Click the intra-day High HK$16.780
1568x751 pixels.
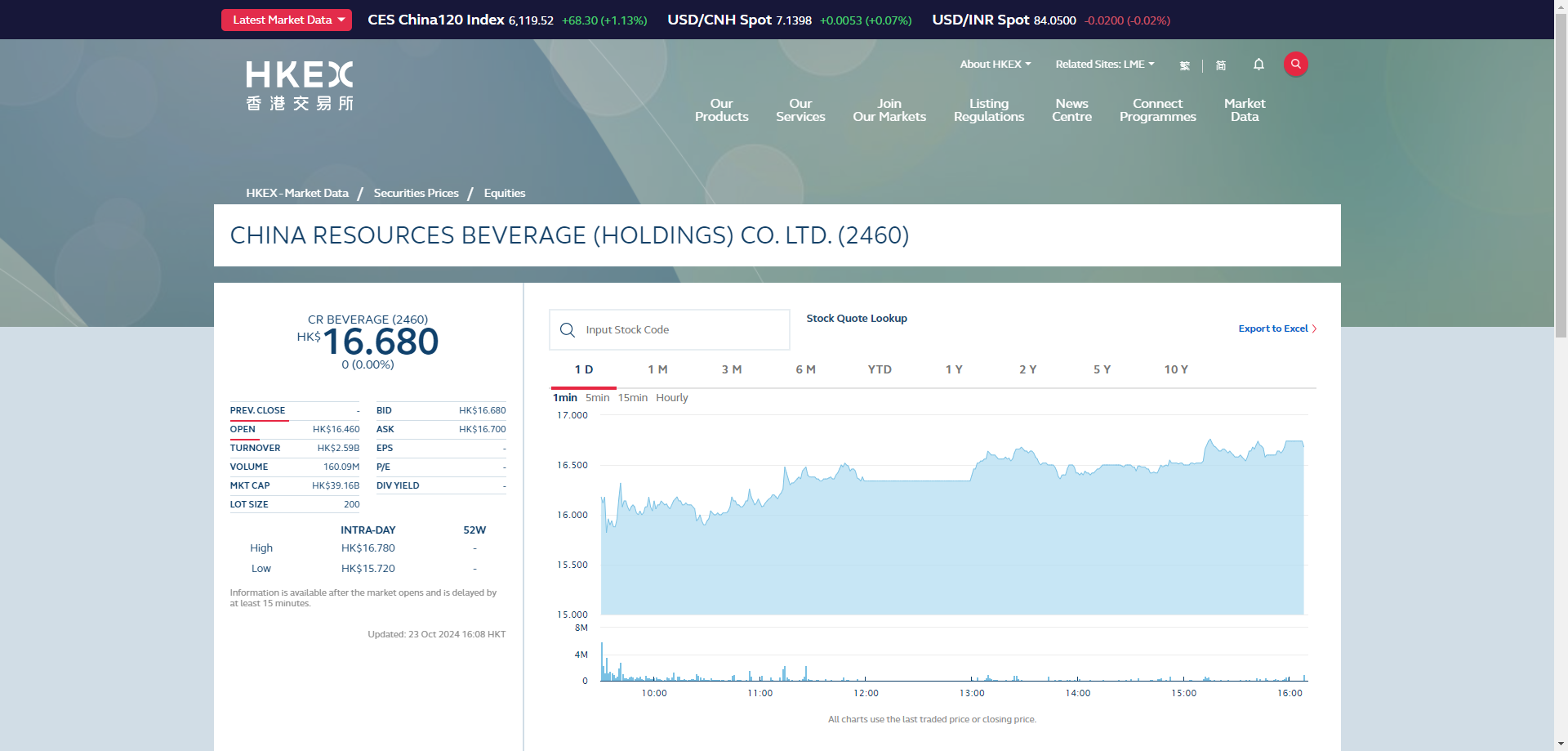367,548
